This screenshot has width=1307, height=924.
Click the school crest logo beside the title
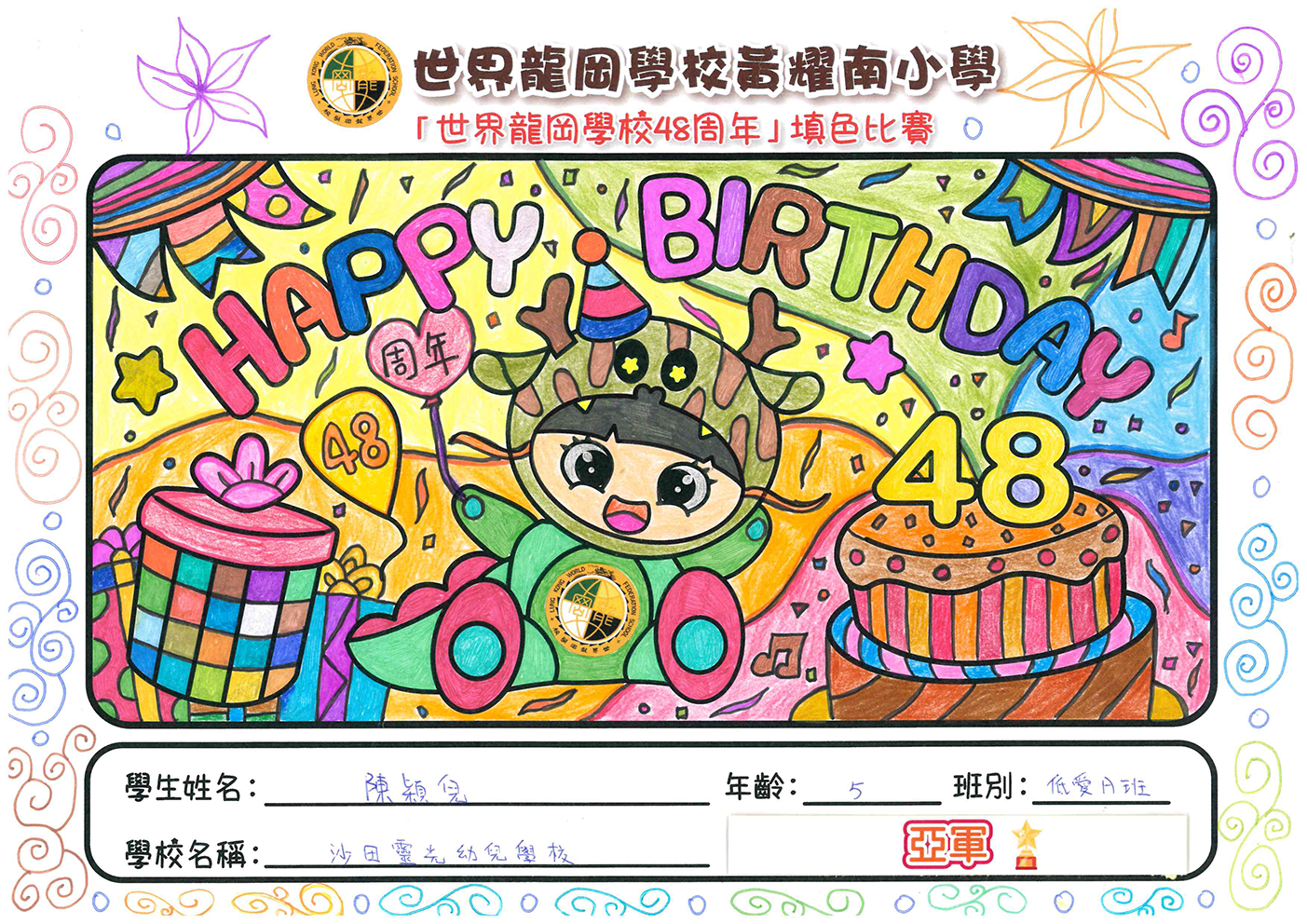click(x=353, y=77)
